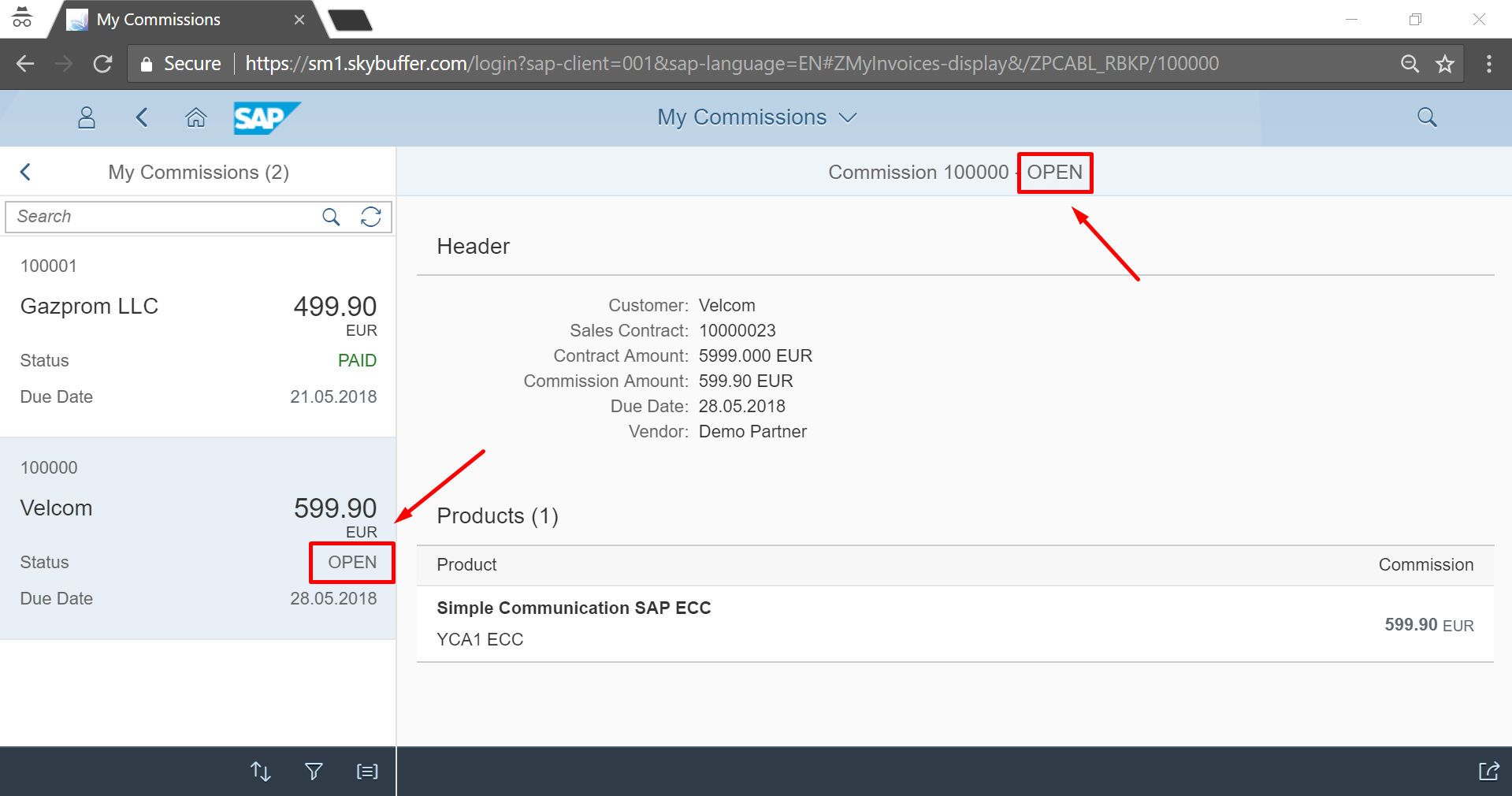This screenshot has height=796, width=1512.
Task: Open a new browser tab
Action: coord(350,20)
